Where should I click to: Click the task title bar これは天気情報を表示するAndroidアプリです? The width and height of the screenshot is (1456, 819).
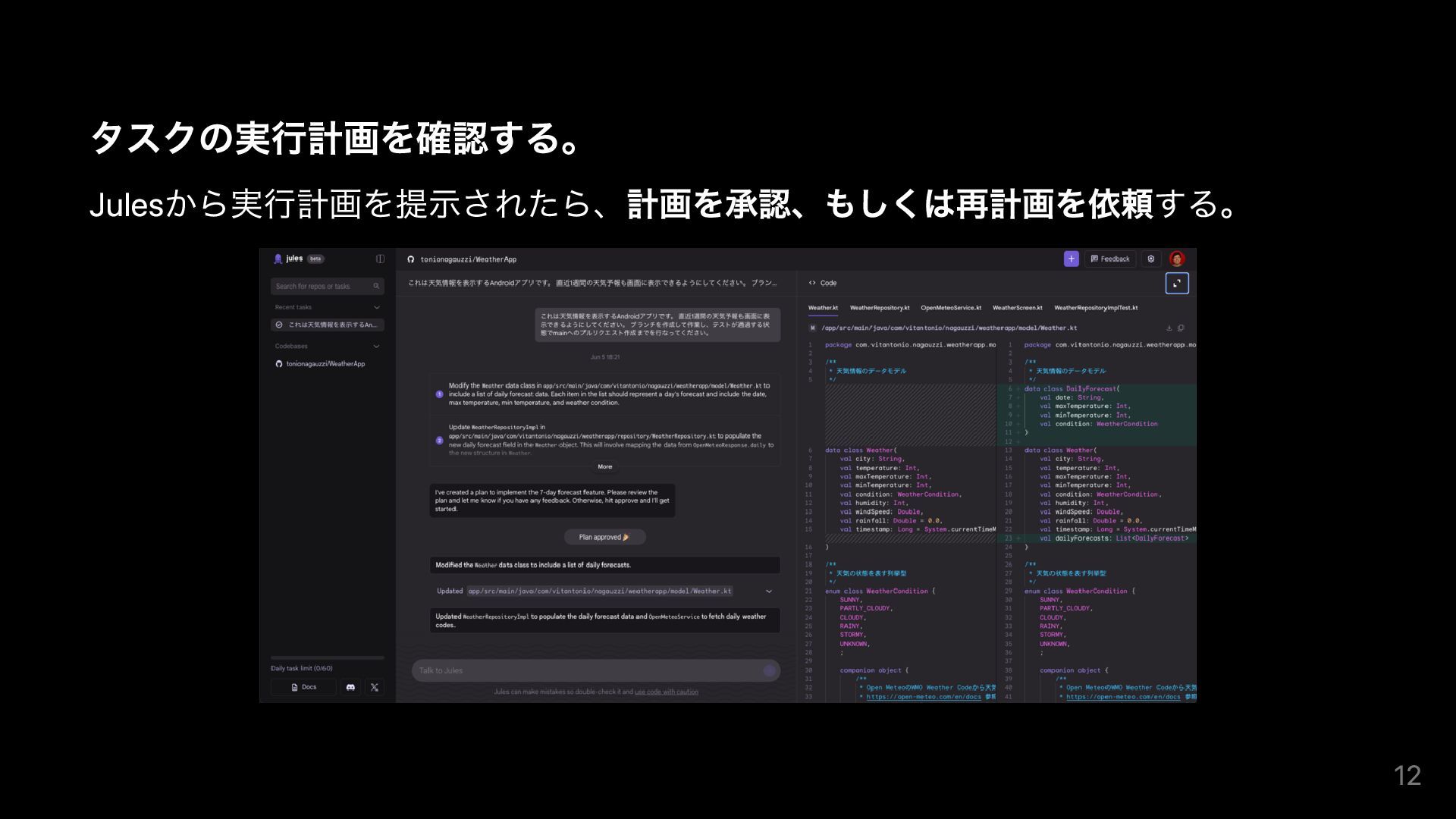point(592,283)
